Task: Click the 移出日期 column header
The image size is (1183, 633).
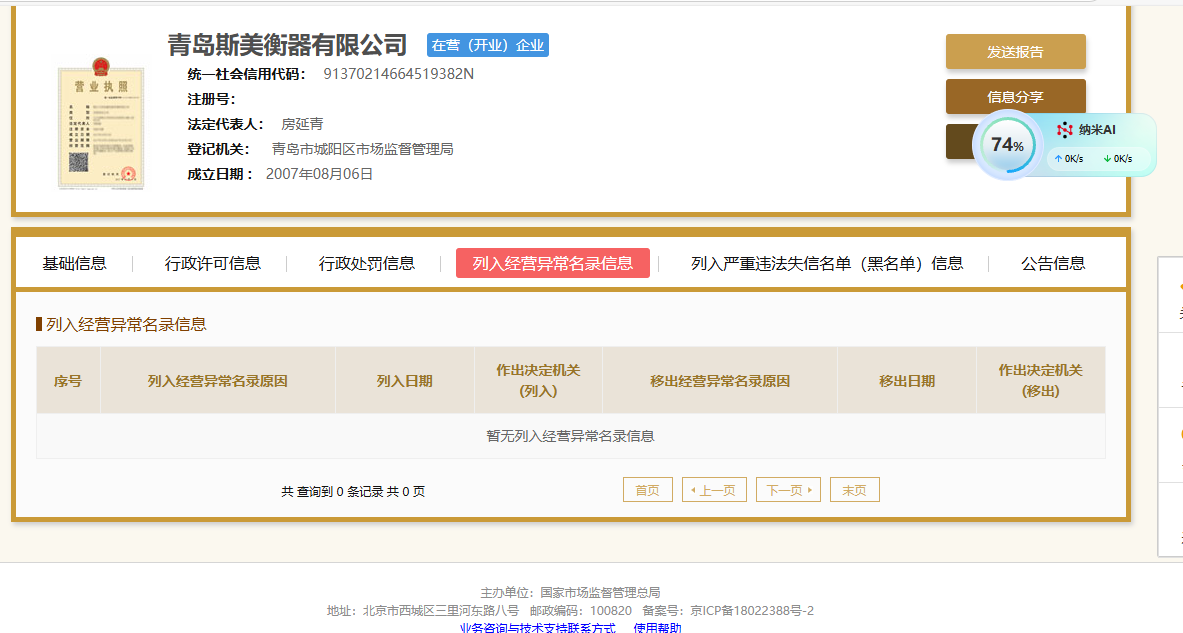Action: point(907,381)
